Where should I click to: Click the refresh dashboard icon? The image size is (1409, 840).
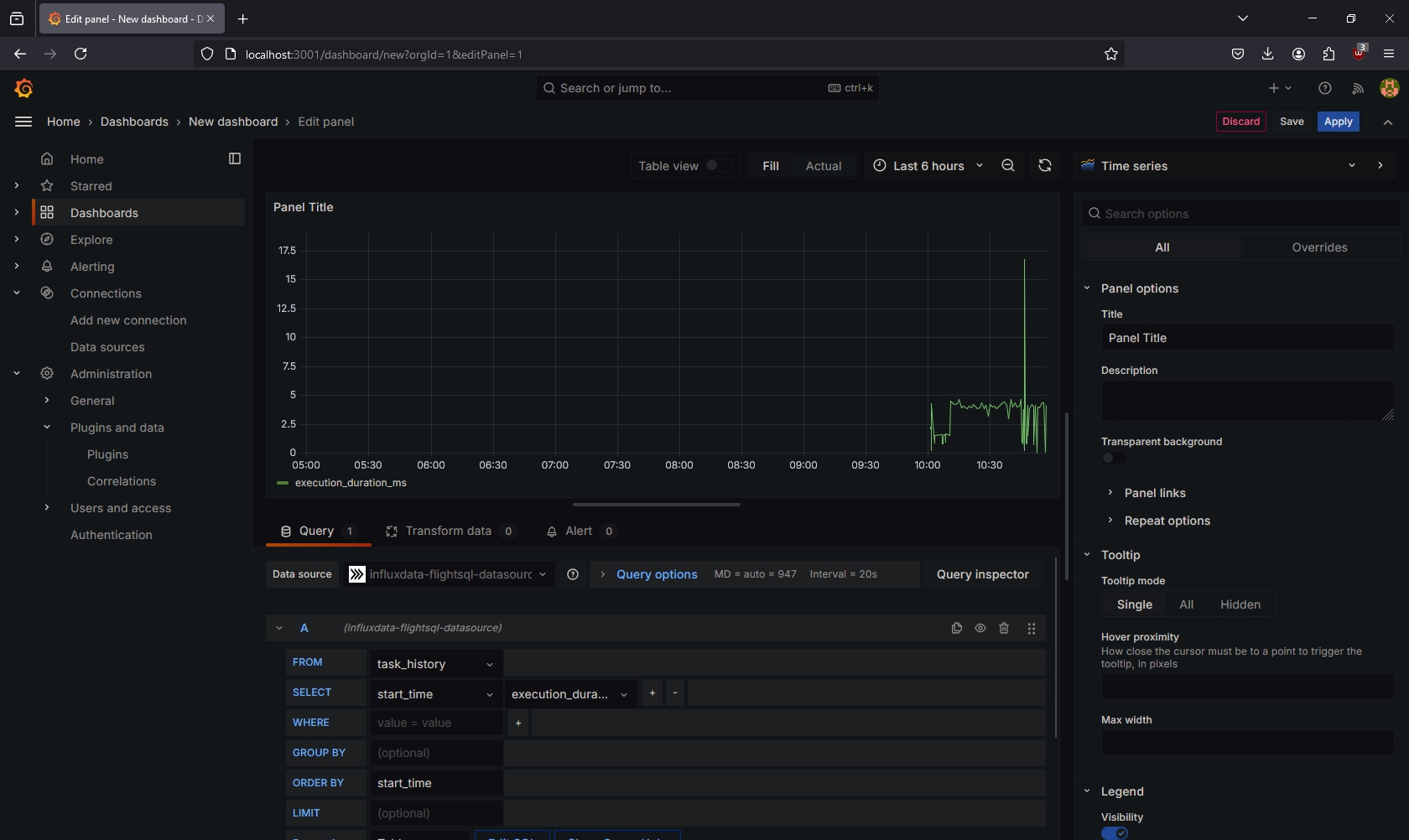click(1045, 166)
